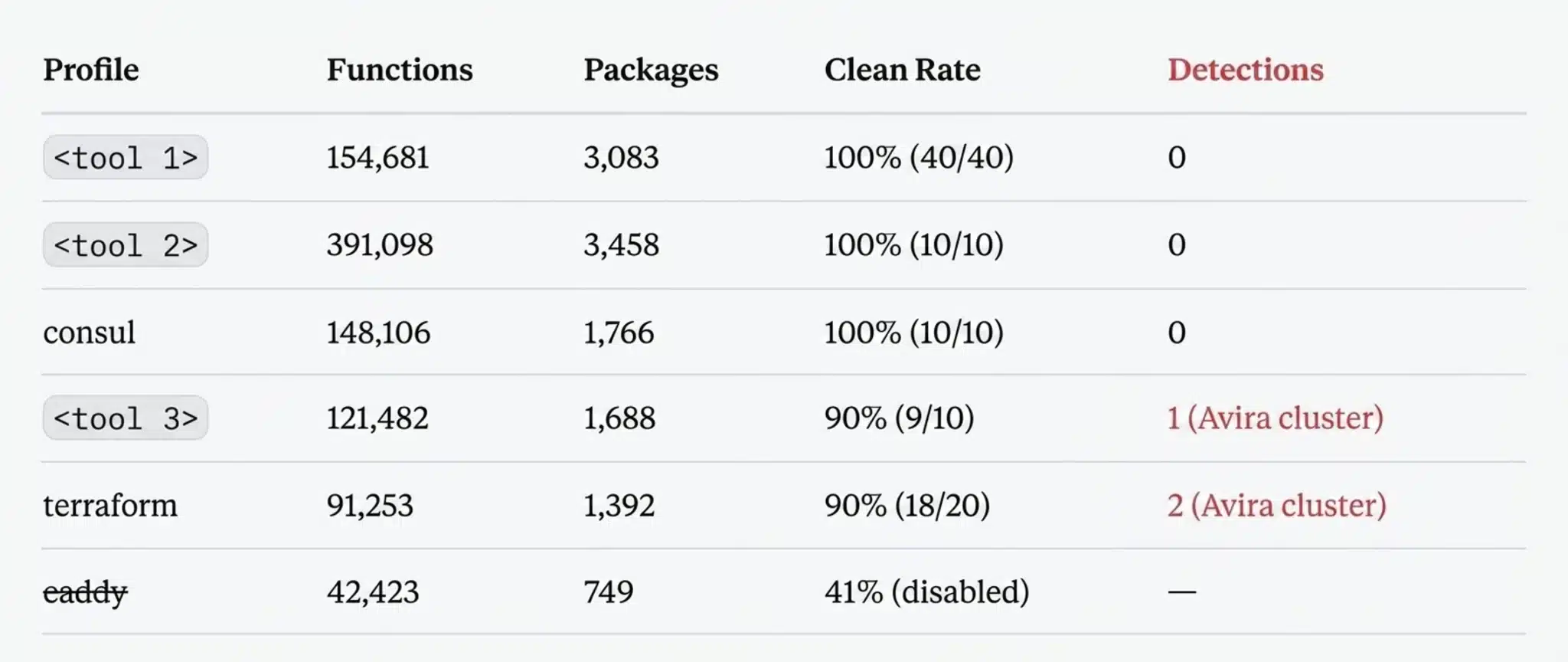The width and height of the screenshot is (1568, 662).
Task: Click the terraform profile name
Action: 110,506
